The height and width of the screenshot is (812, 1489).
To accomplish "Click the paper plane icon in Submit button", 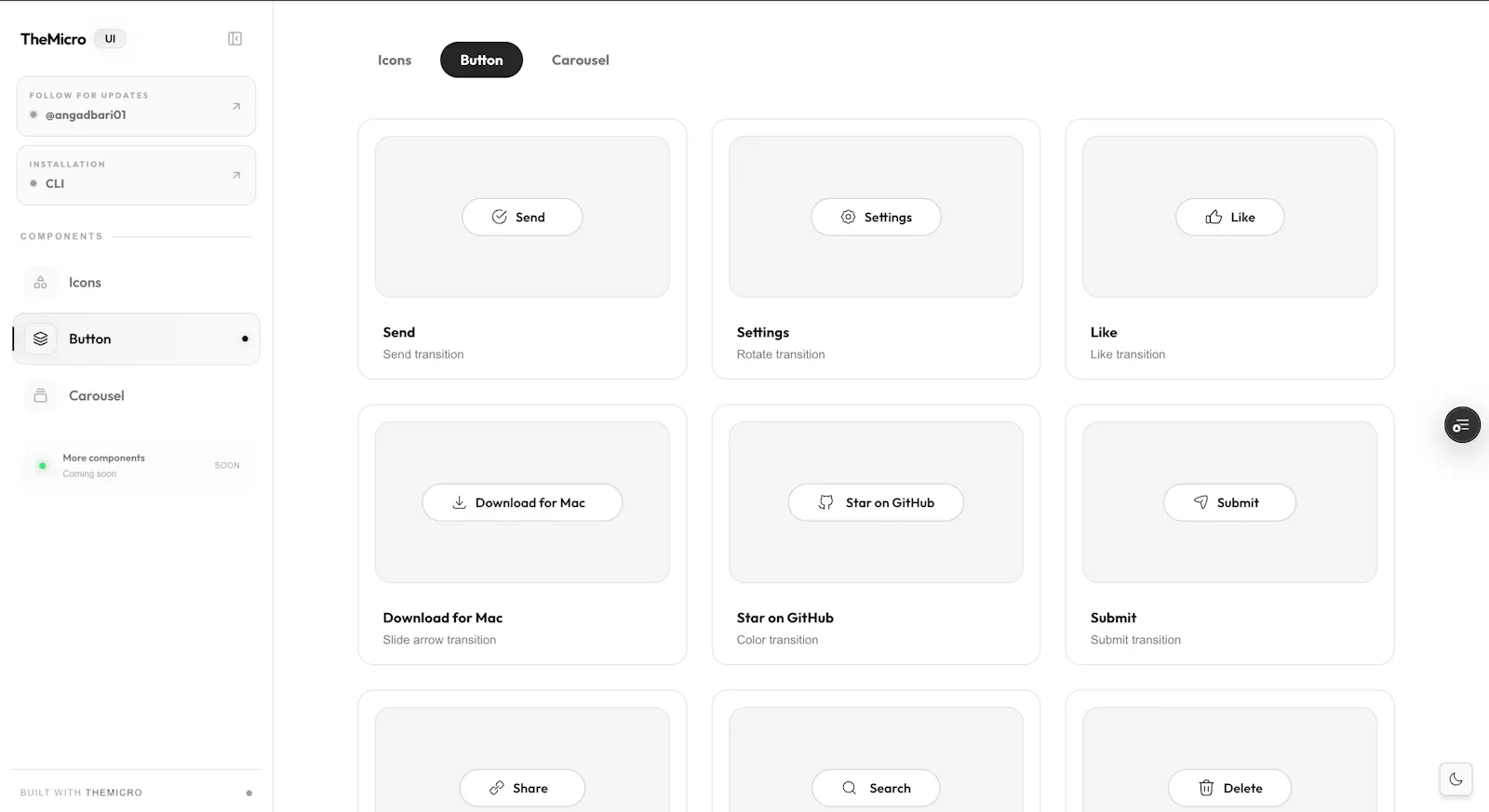I will click(1201, 502).
